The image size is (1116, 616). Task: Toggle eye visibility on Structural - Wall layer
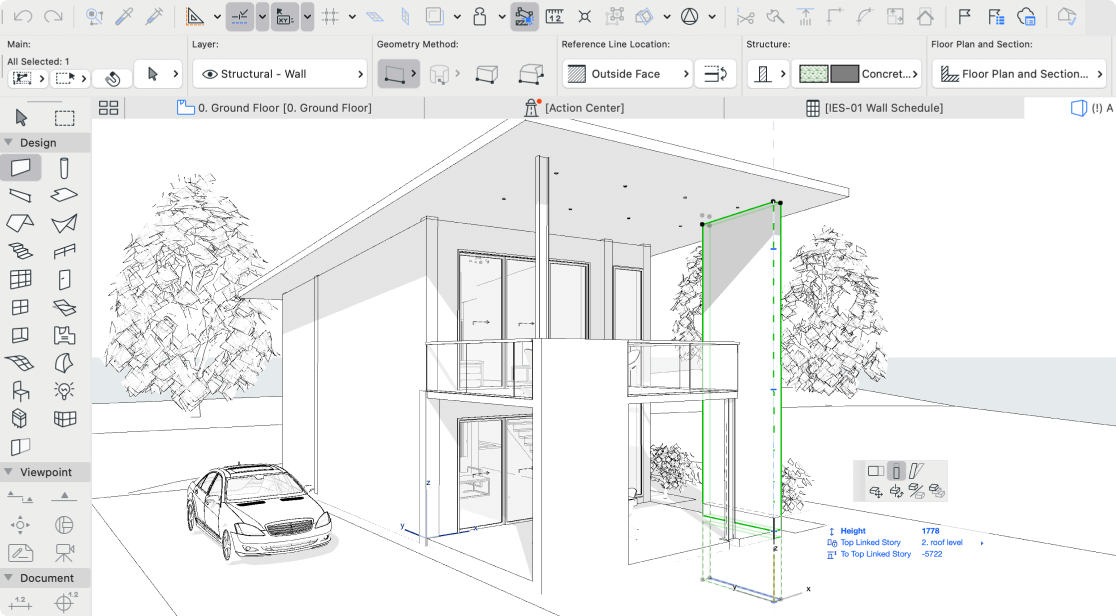point(210,74)
